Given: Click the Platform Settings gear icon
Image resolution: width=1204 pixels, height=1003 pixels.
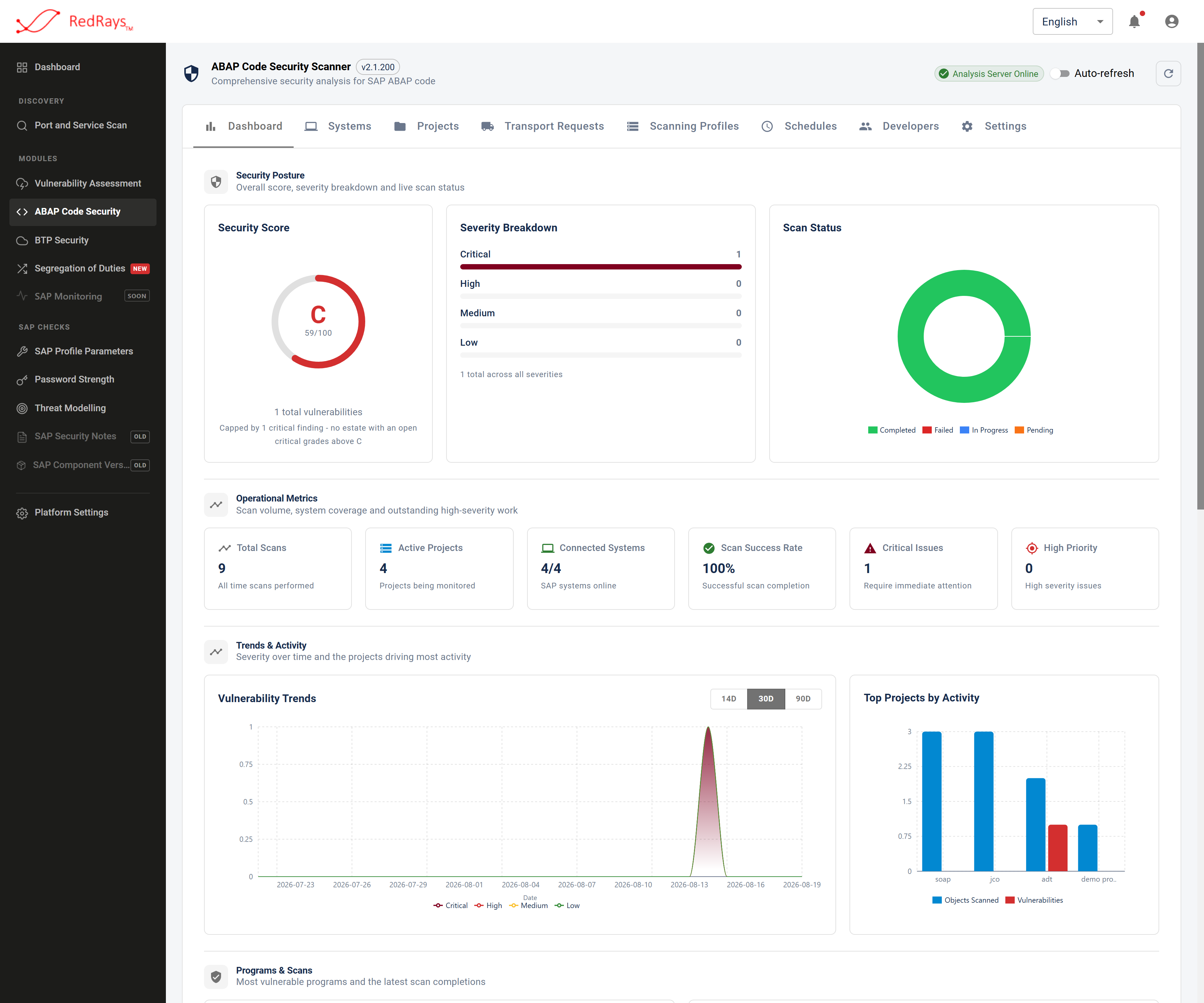Looking at the screenshot, I should coord(22,513).
